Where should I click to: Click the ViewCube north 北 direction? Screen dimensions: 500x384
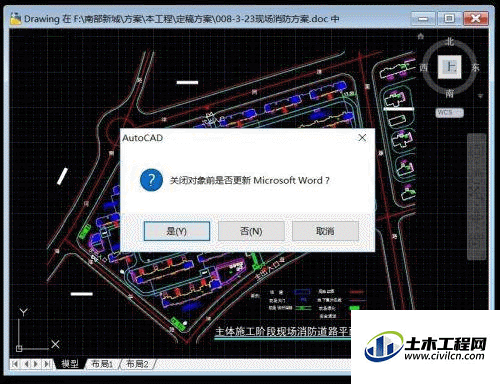pos(450,42)
